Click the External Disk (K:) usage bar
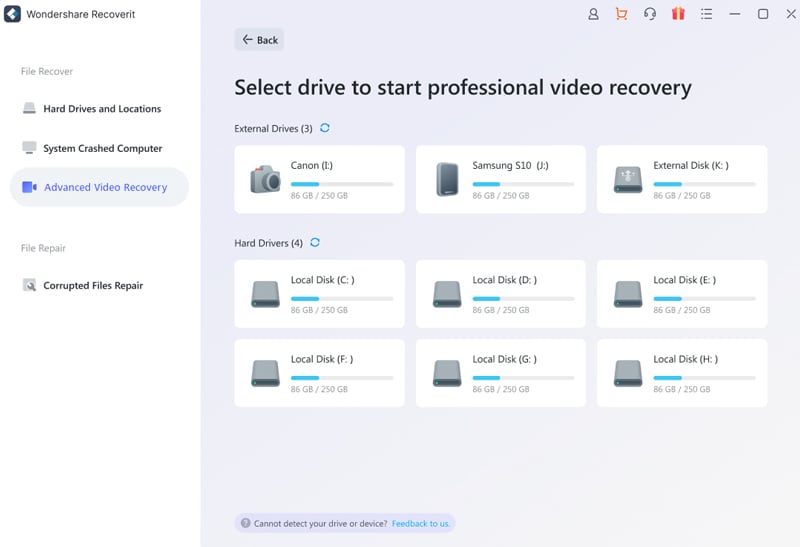 (704, 184)
